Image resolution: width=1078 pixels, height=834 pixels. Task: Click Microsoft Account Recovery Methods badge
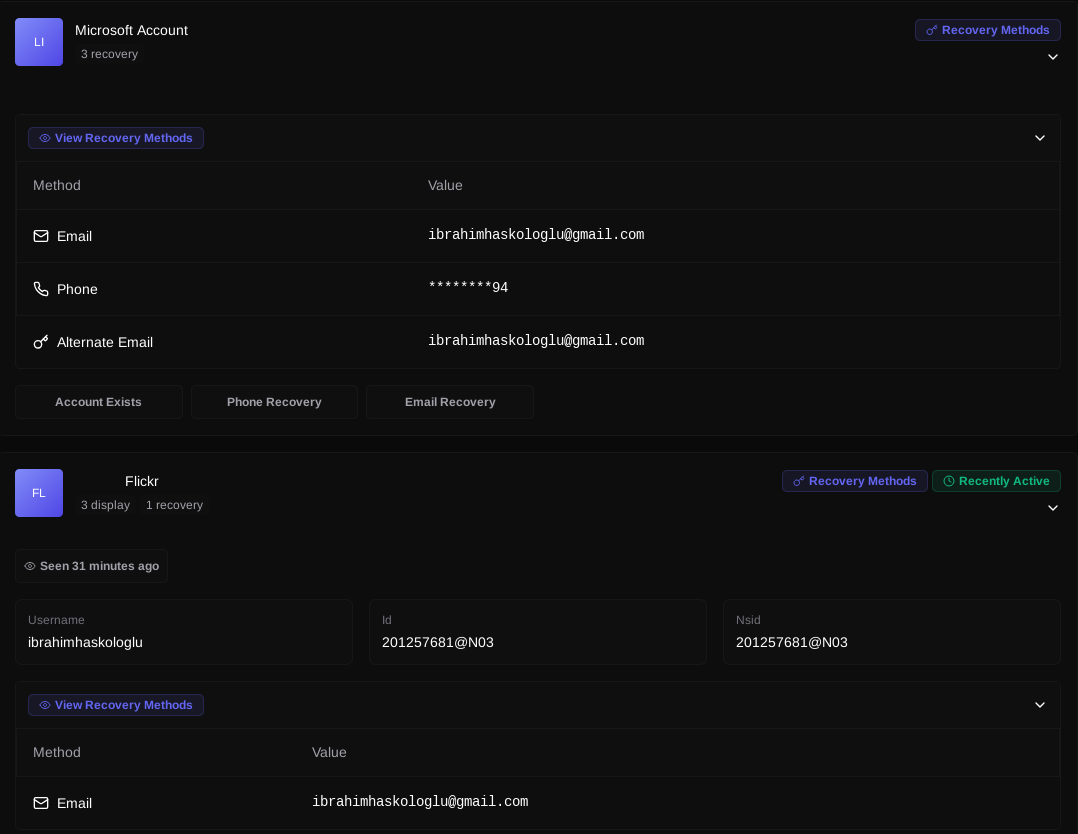987,30
